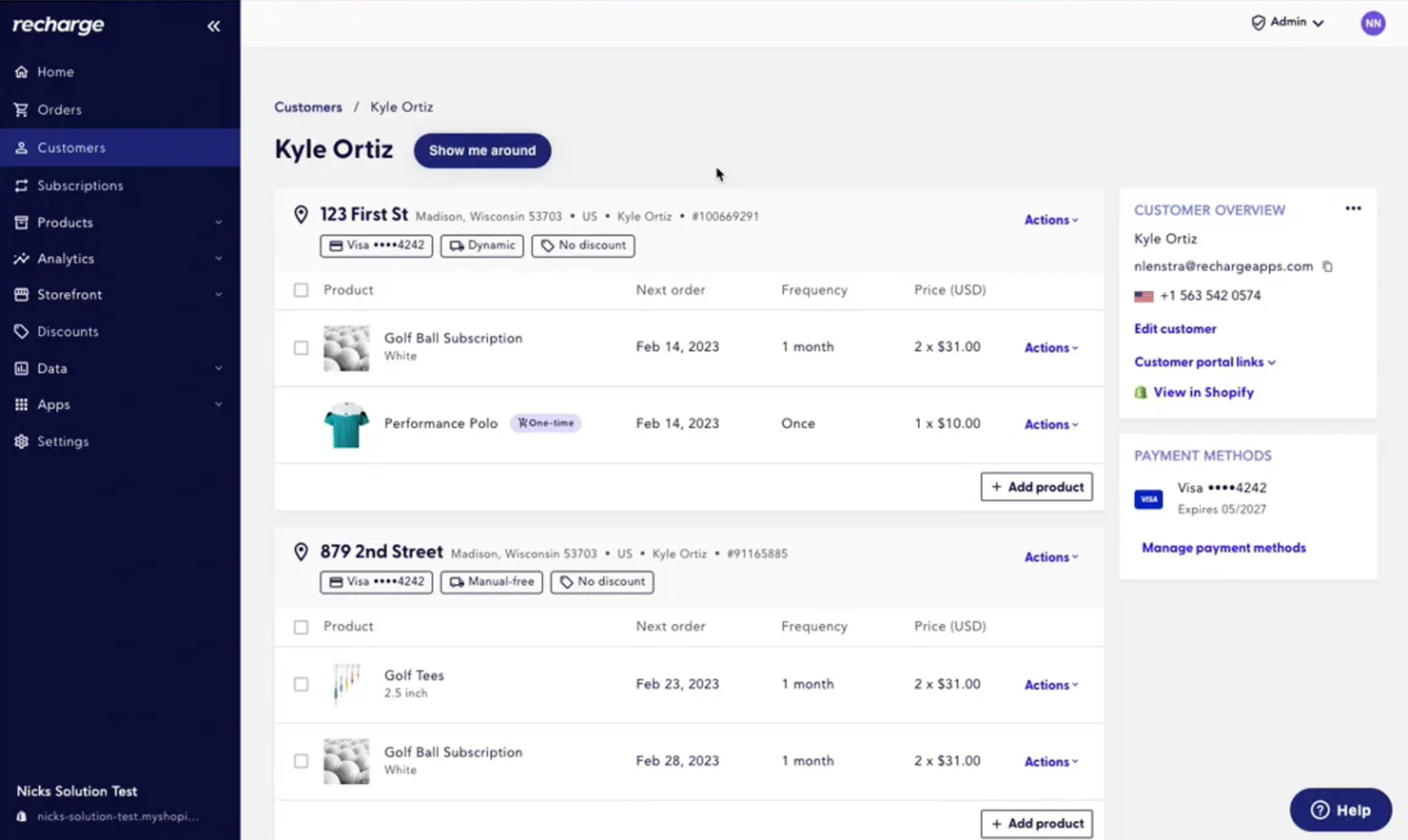Check the Golf Ball Subscription checkbox
Image resolution: width=1408 pixels, height=840 pixels.
301,347
